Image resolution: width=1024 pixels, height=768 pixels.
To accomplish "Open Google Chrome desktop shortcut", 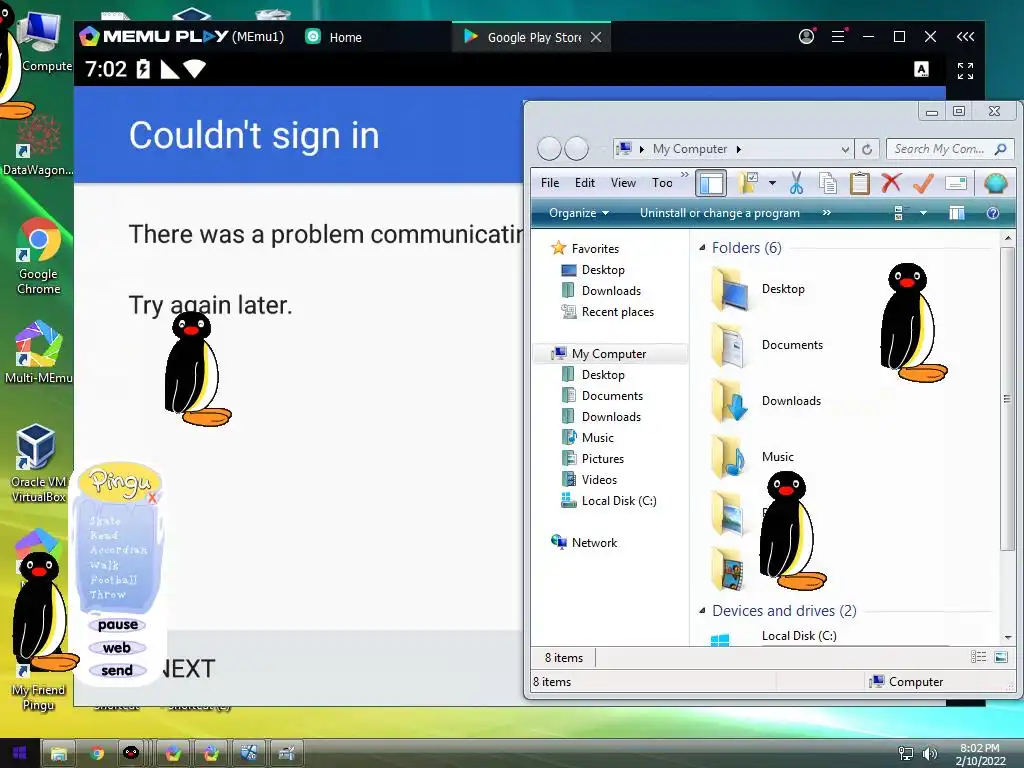I will pyautogui.click(x=39, y=256).
